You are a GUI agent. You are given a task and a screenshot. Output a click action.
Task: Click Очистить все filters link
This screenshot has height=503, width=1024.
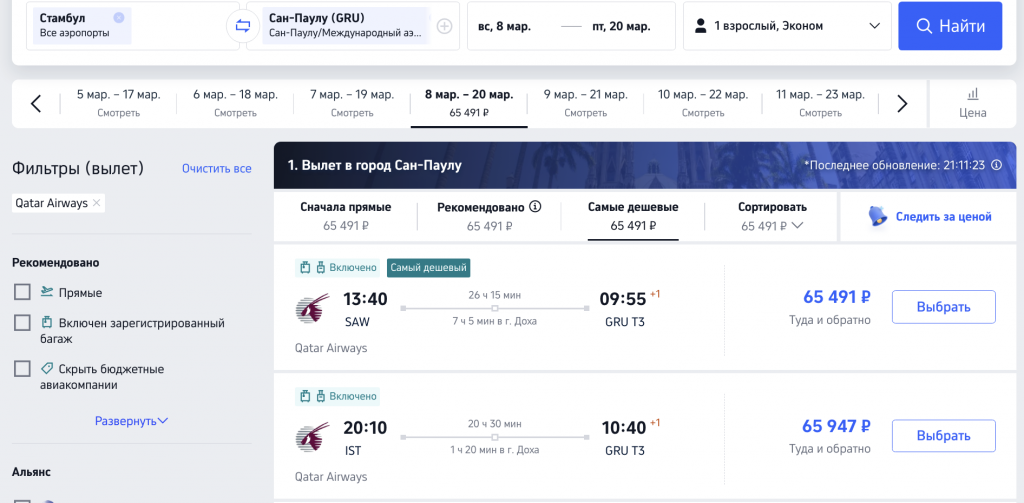pos(217,169)
